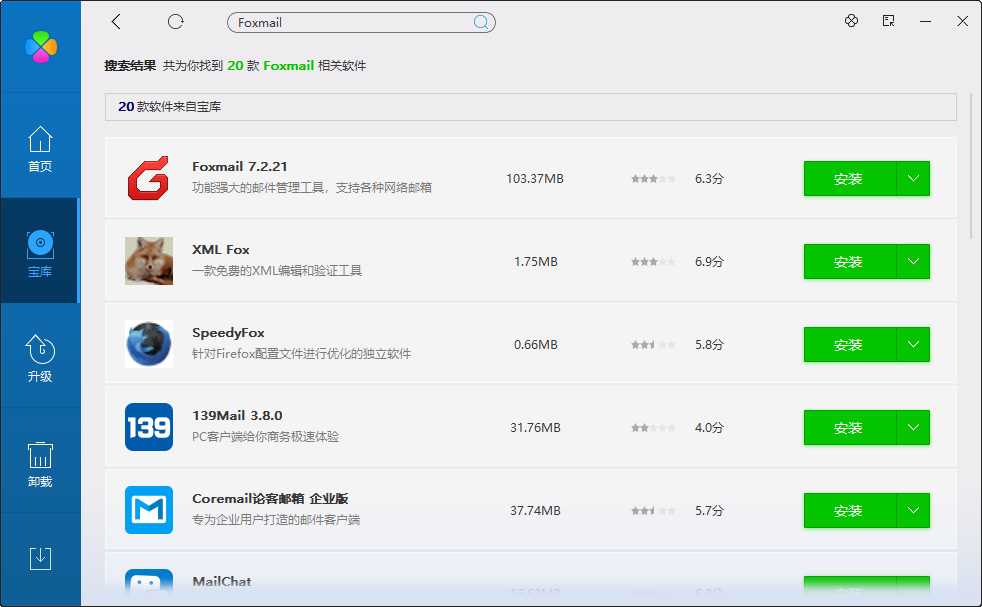
Task: Click the search magnifier icon
Action: [481, 23]
